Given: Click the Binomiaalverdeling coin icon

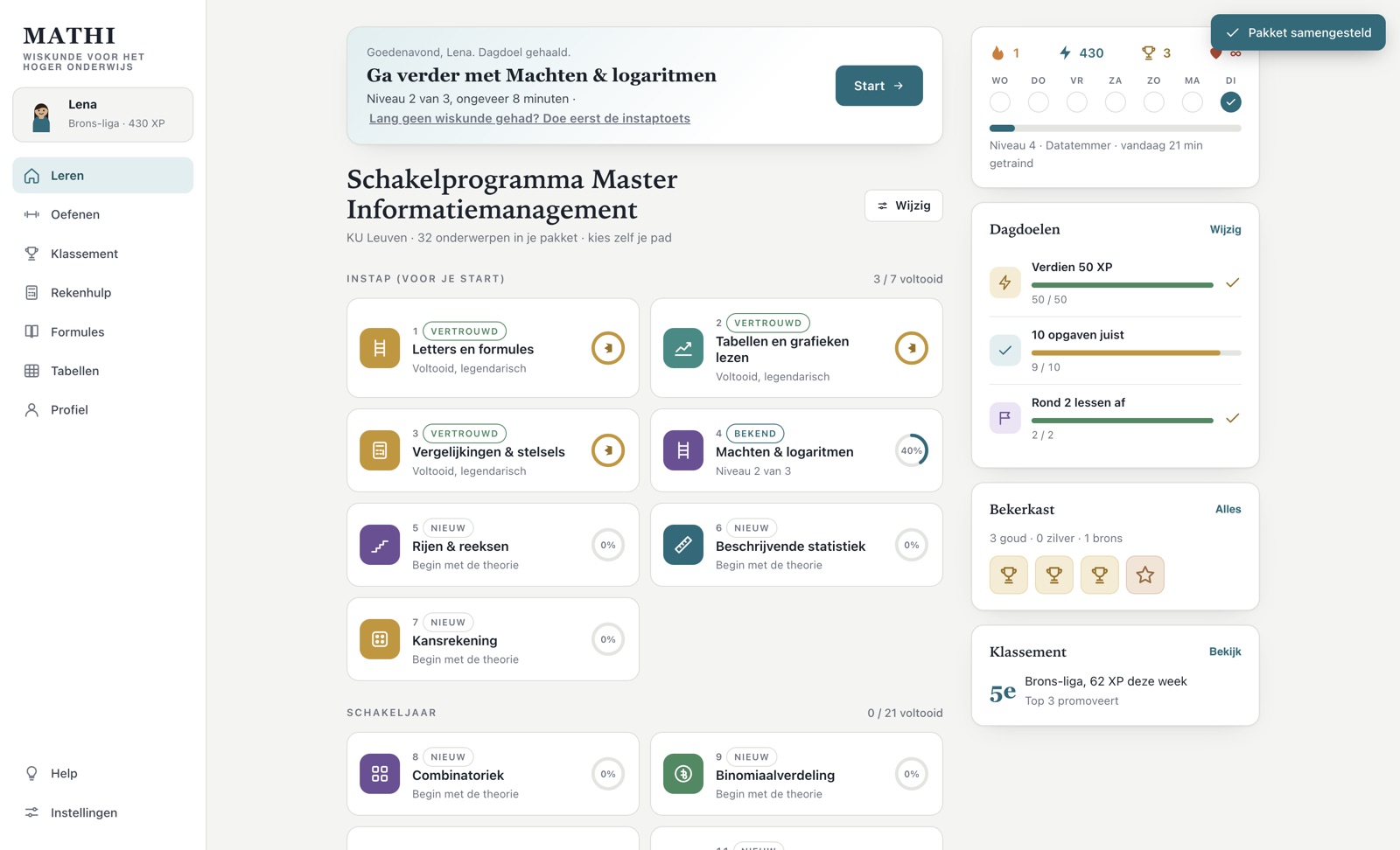Looking at the screenshot, I should coord(683,774).
